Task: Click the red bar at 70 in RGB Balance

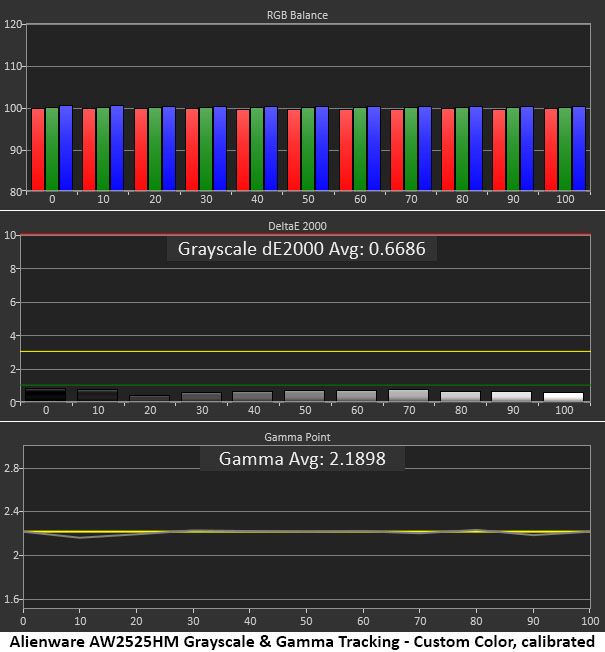Action: coord(397,150)
